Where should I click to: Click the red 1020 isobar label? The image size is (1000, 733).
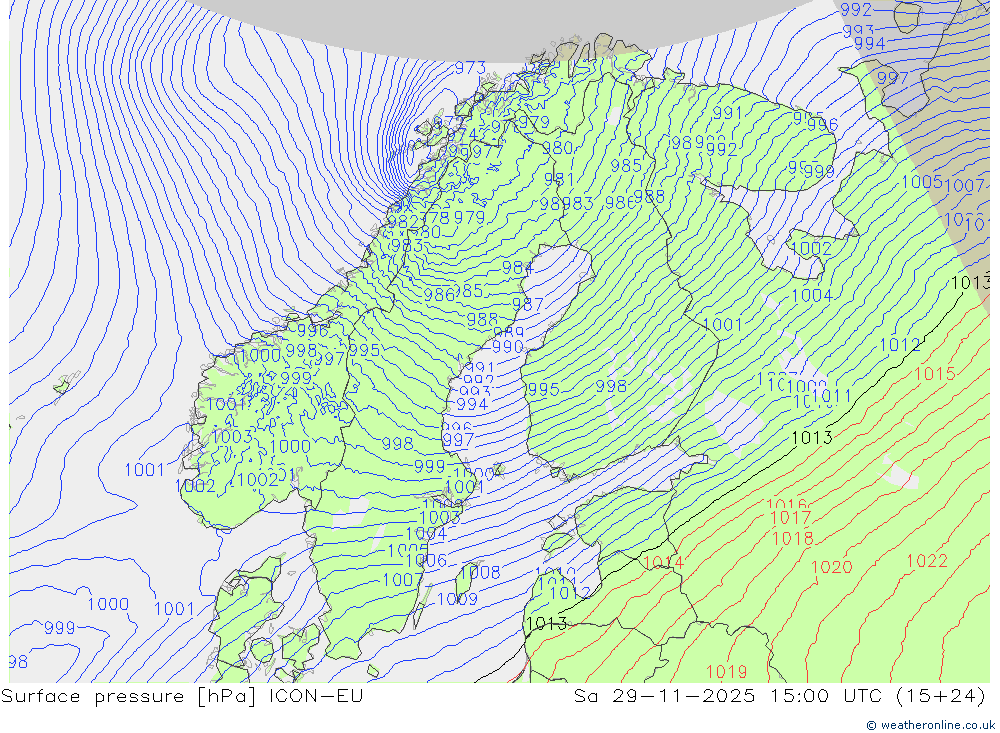point(831,567)
